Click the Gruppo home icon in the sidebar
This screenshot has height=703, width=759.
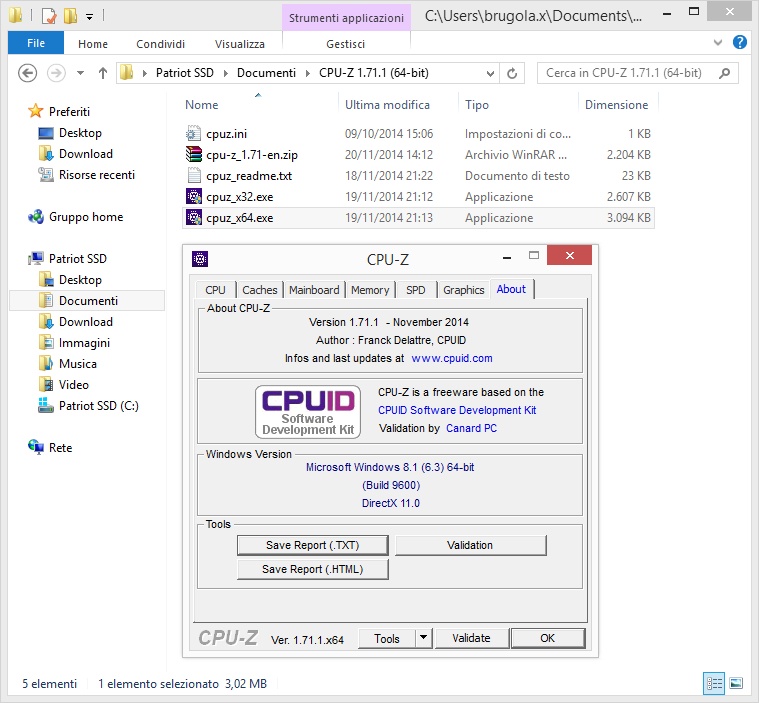click(35, 217)
